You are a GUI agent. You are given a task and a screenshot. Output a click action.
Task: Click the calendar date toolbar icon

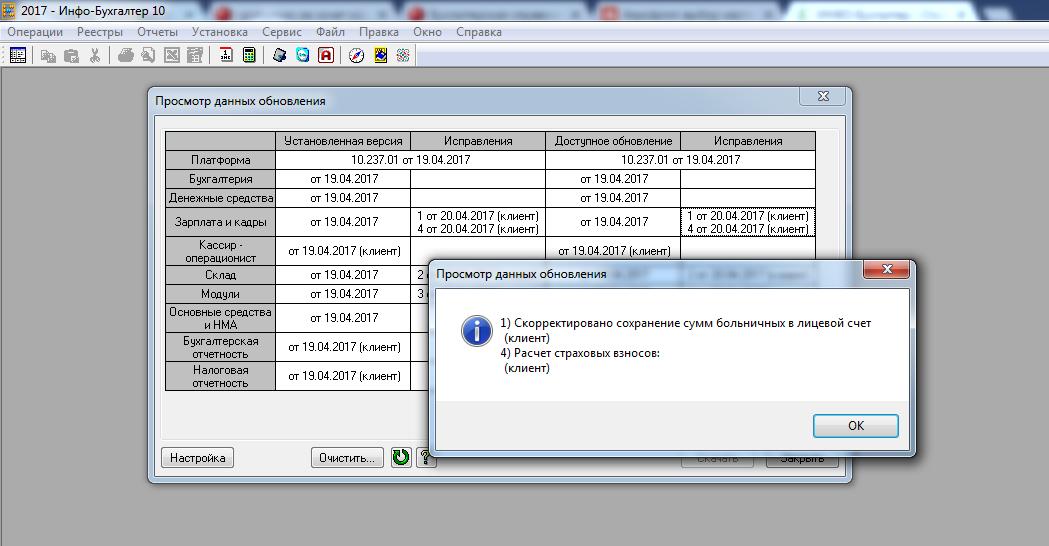[226, 56]
